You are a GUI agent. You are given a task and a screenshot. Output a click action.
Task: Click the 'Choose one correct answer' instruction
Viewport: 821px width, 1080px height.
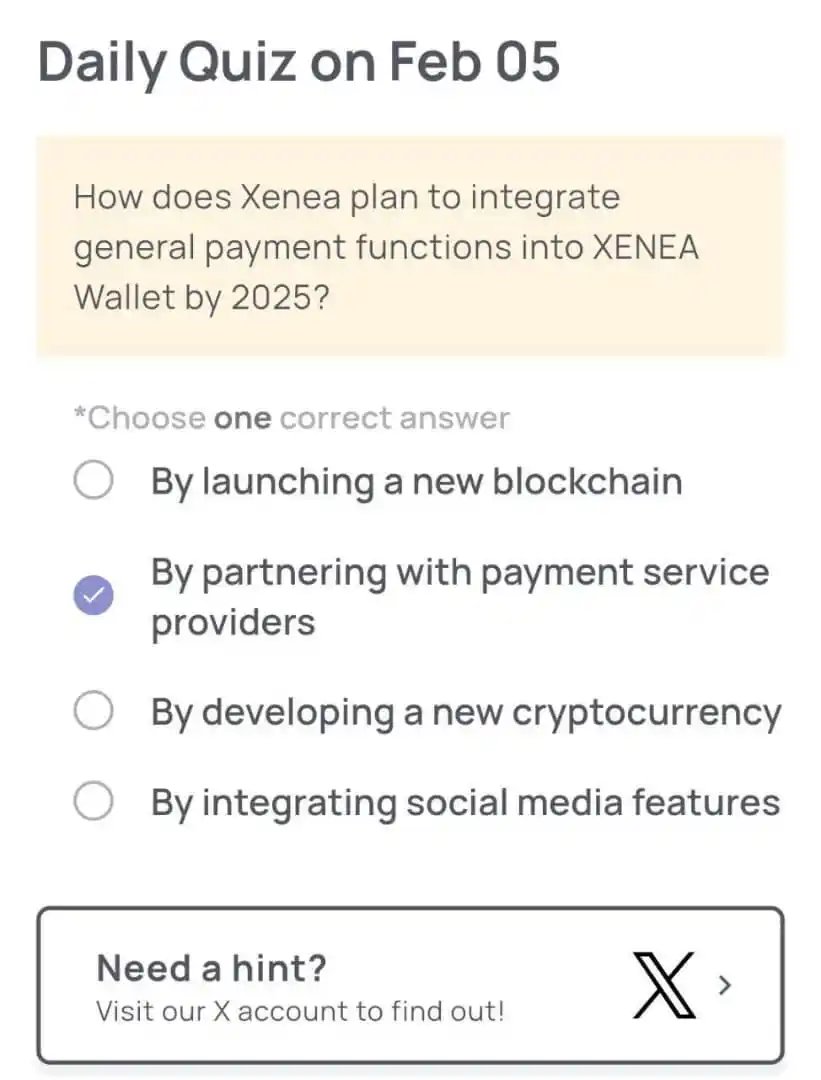pos(292,418)
